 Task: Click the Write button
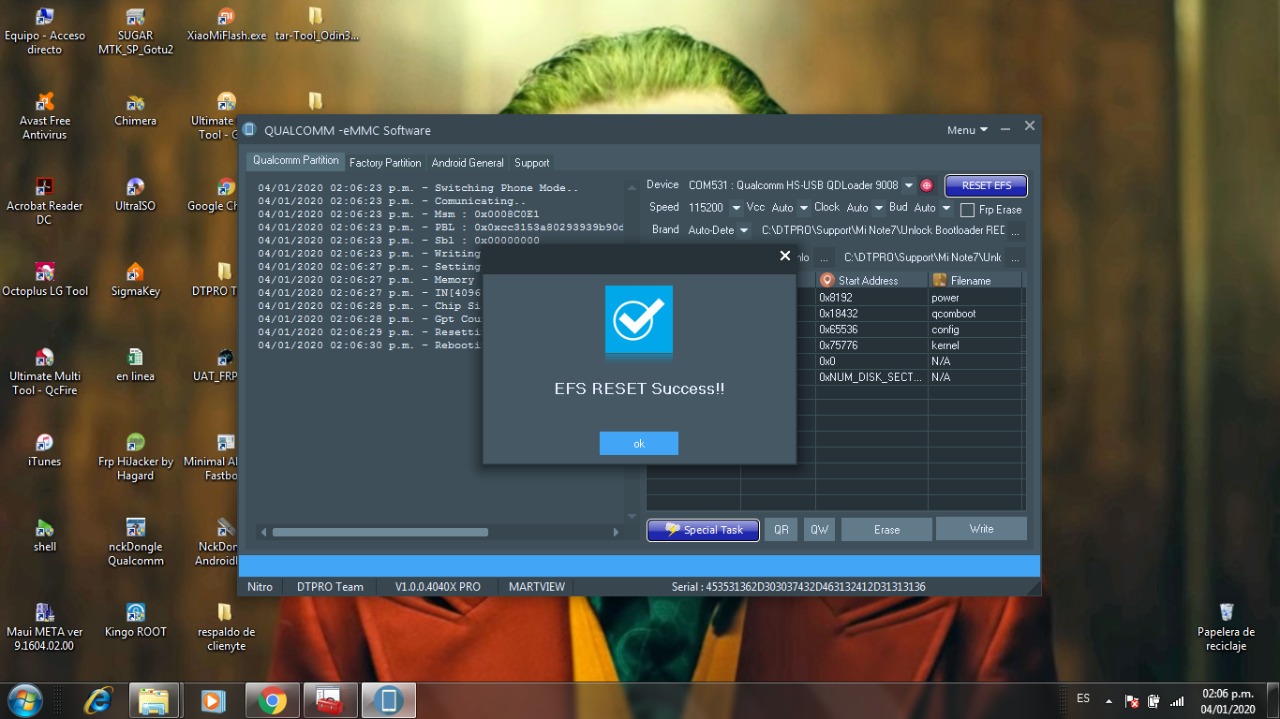pyautogui.click(x=981, y=529)
